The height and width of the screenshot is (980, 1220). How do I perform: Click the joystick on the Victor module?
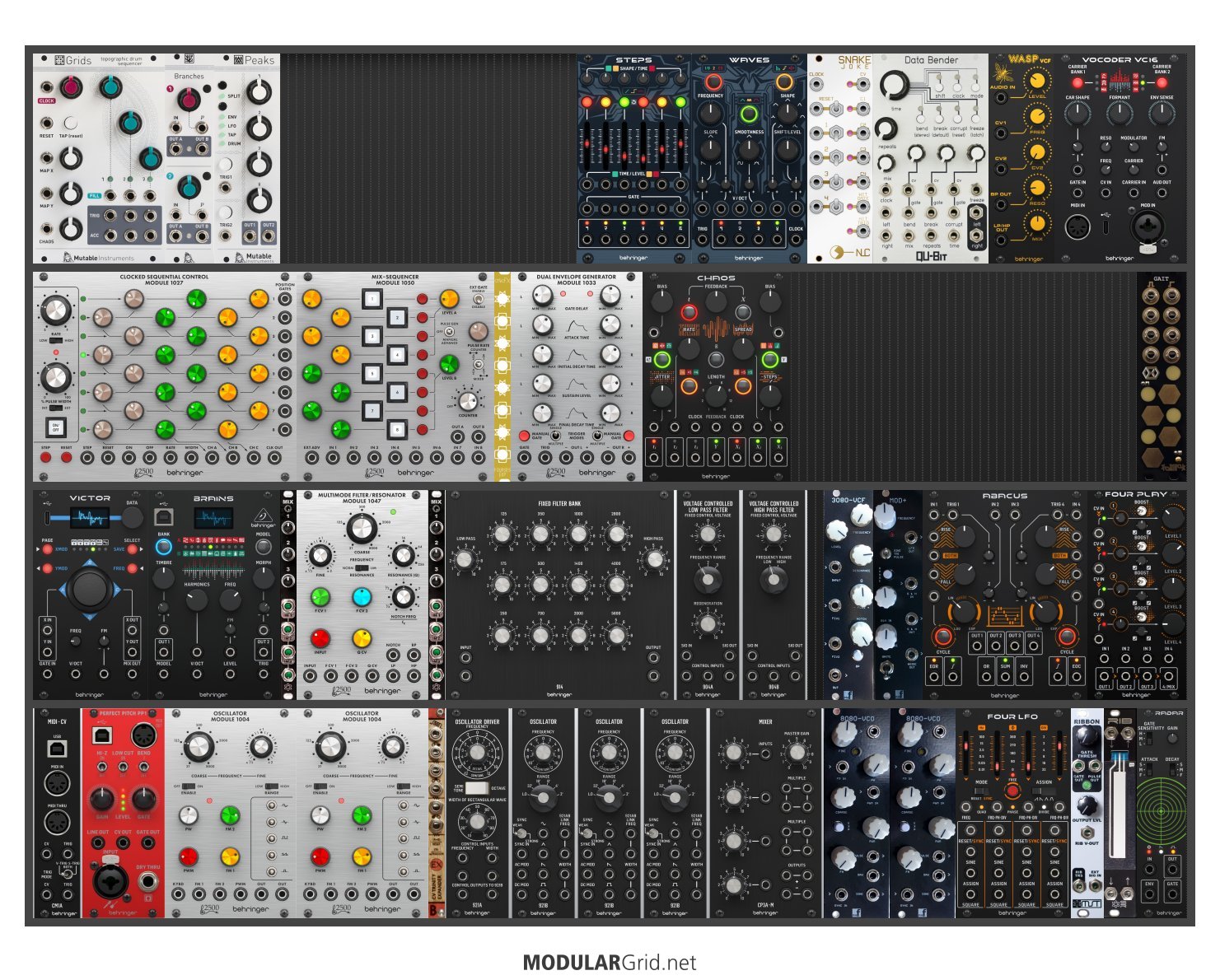(90, 588)
